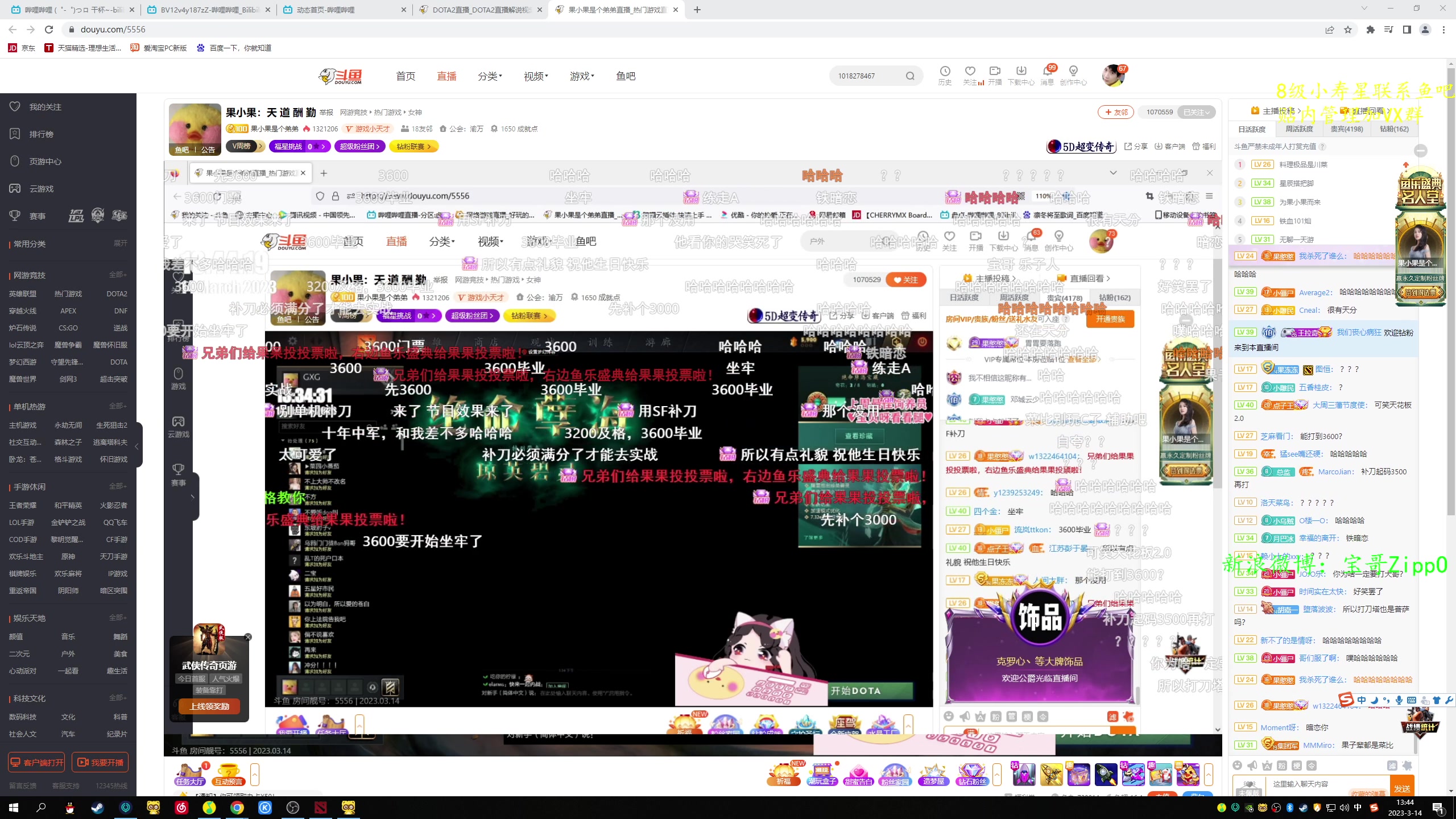
Task: Open the 超级粉丝团 badge link
Action: (x=359, y=147)
